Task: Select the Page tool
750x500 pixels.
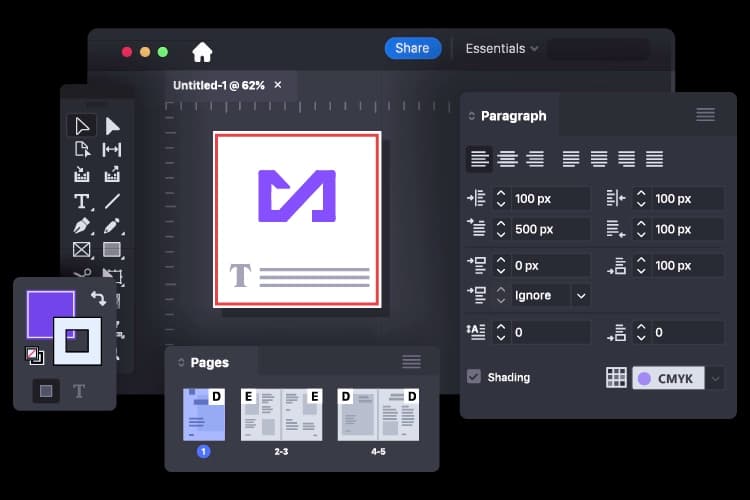Action: [82, 150]
